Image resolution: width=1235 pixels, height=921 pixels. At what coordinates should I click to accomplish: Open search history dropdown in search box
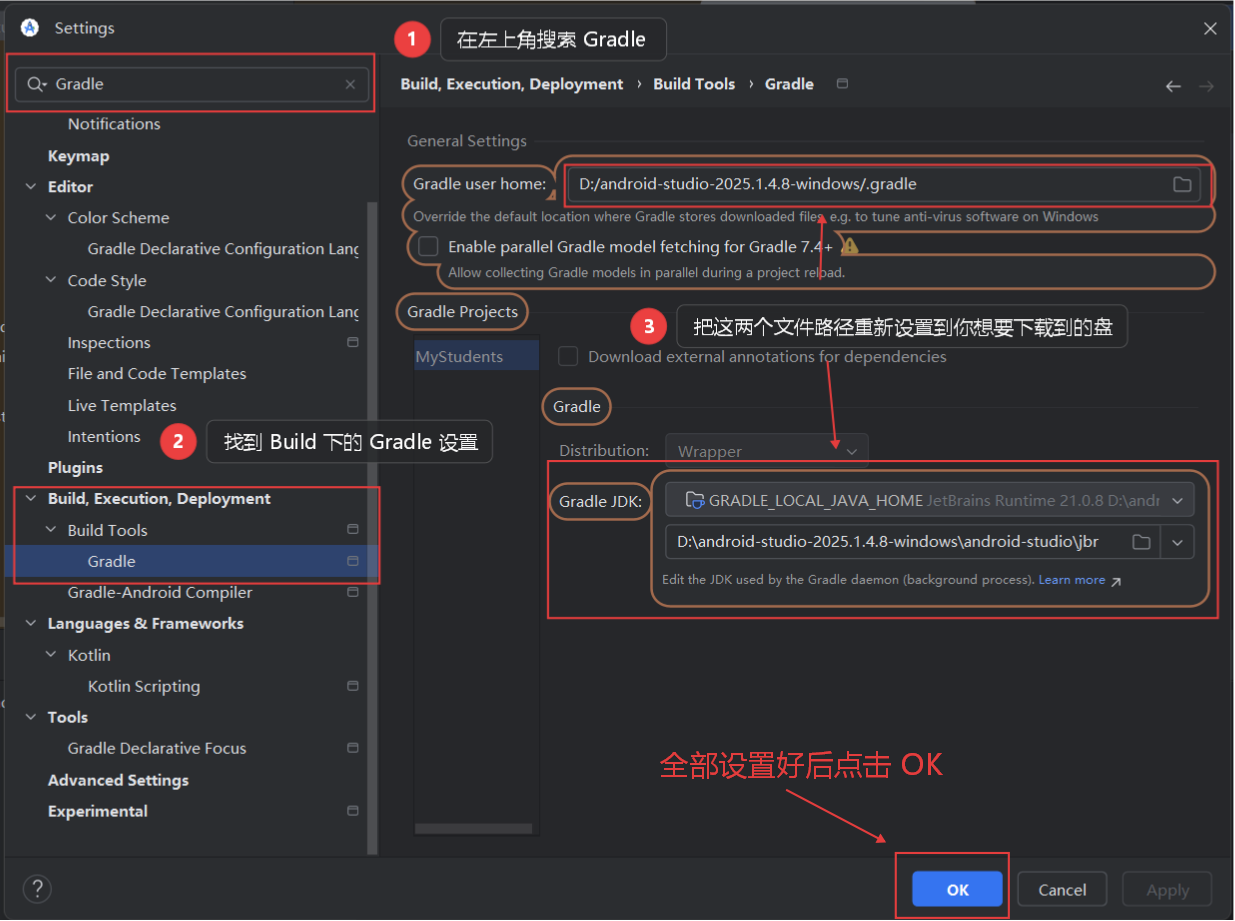tap(45, 86)
